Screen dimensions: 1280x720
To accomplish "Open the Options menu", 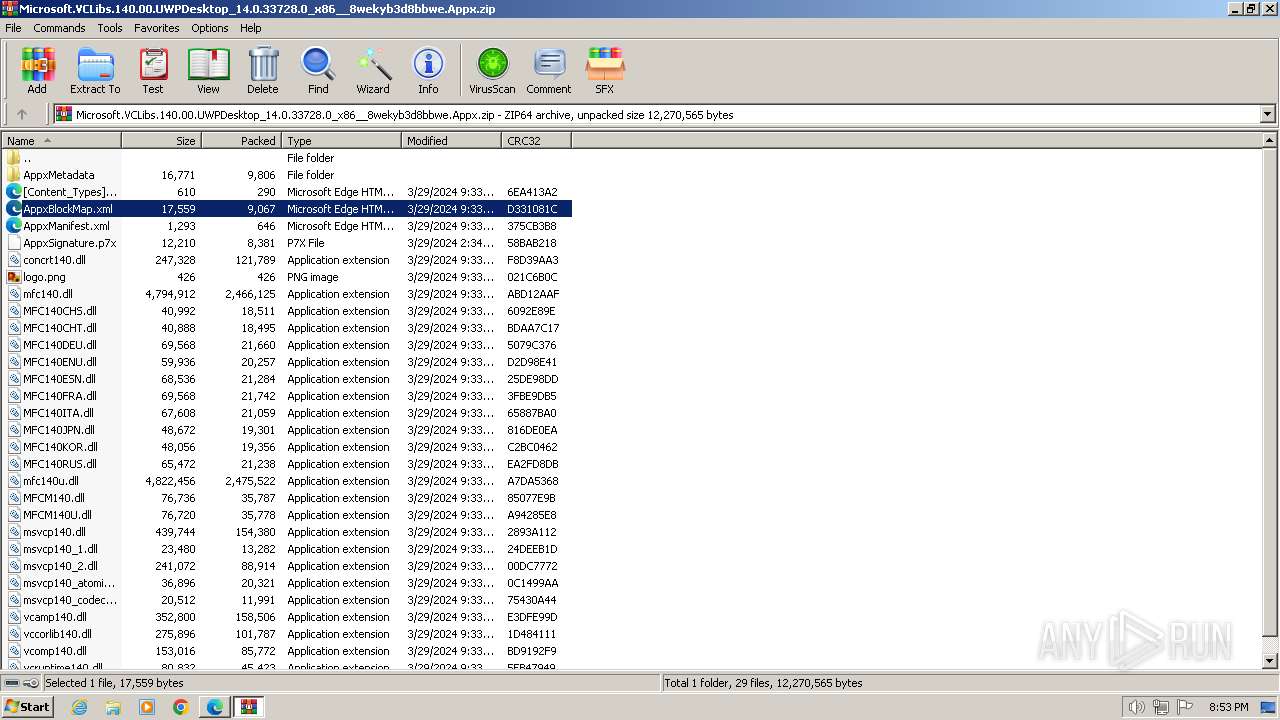I will 210,28.
